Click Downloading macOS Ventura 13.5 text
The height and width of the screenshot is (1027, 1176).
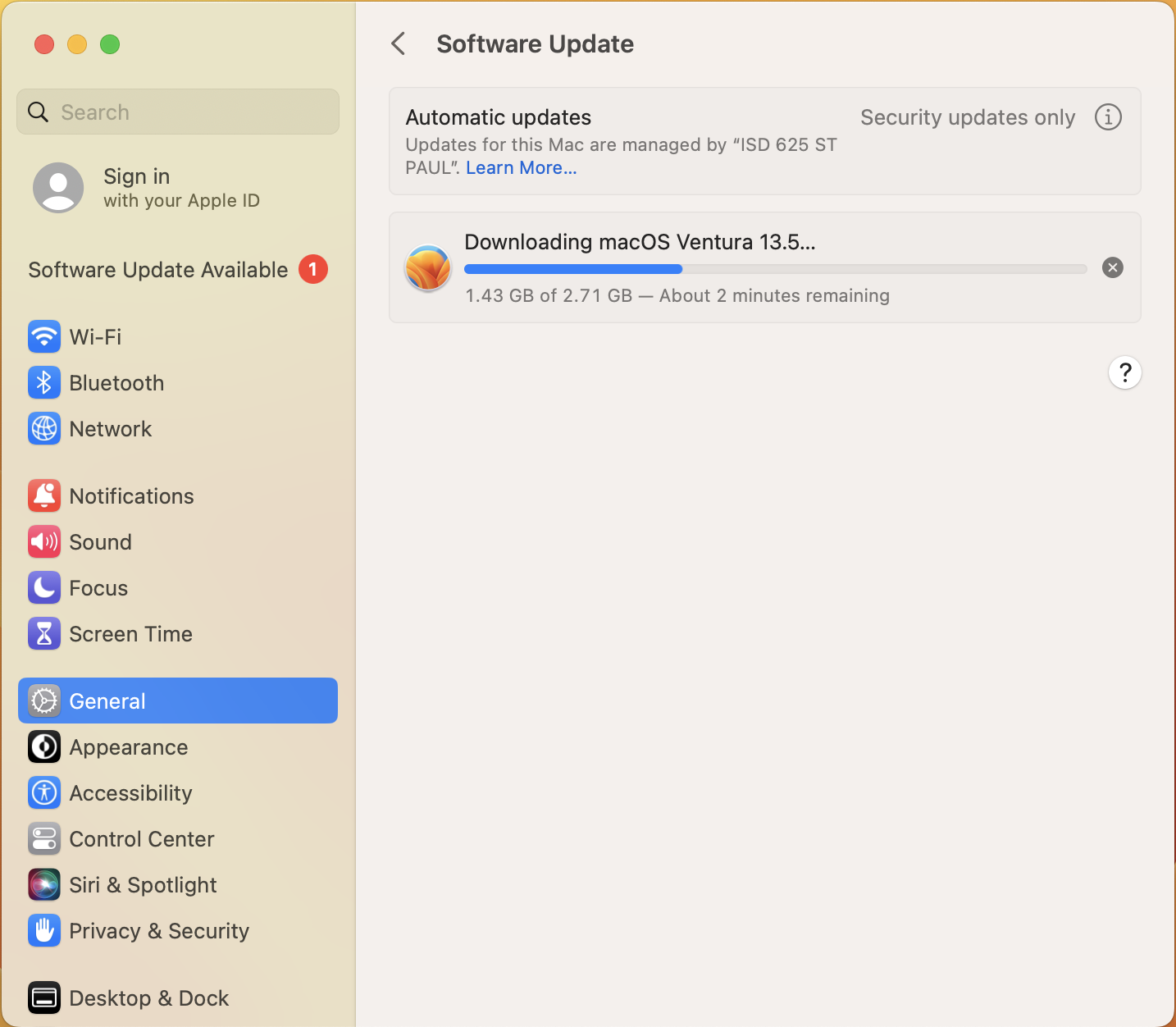click(640, 242)
